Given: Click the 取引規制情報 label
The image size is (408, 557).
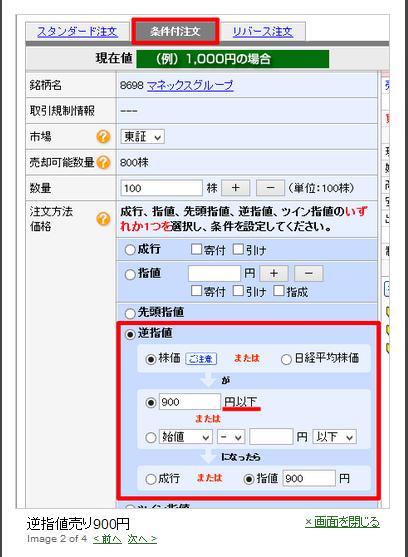Looking at the screenshot, I should [62, 110].
